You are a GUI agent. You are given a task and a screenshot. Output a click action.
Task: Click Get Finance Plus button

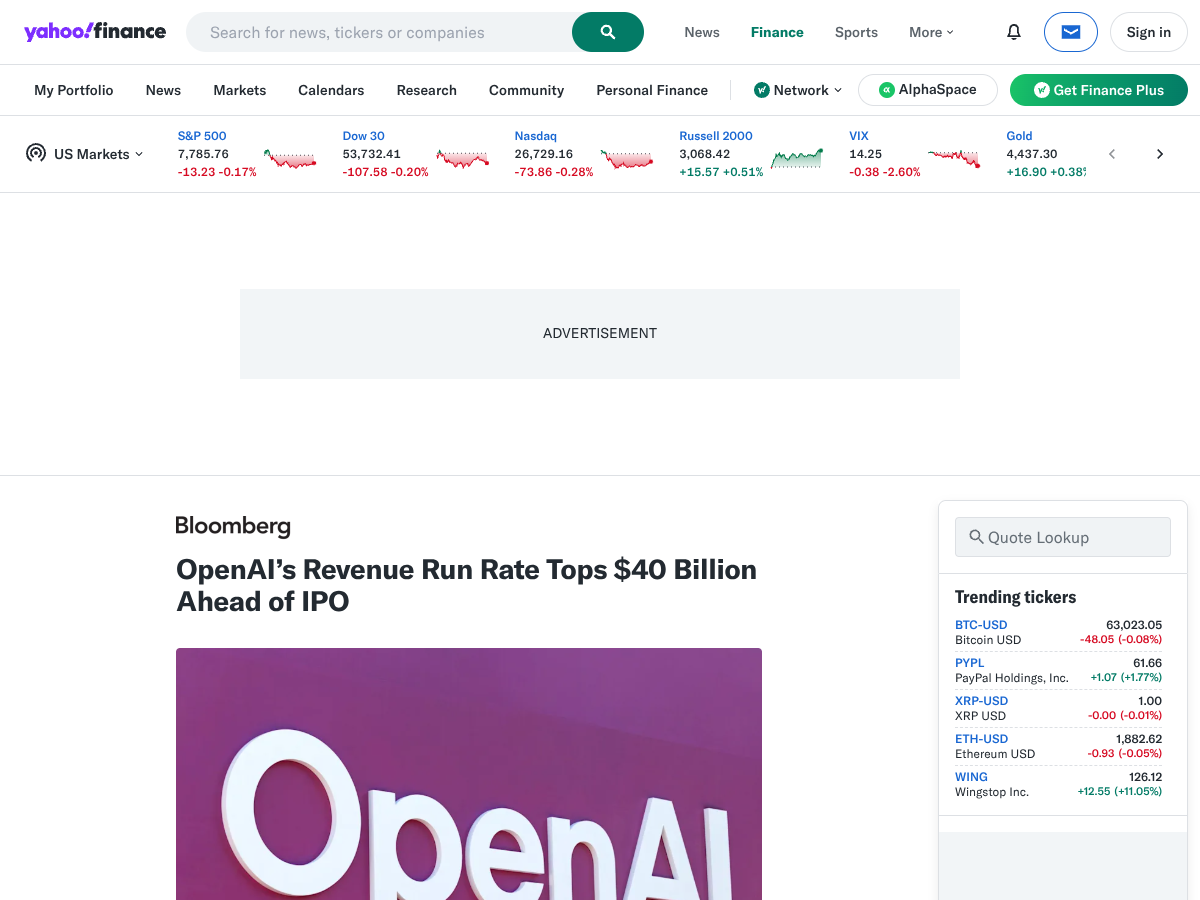tap(1099, 90)
